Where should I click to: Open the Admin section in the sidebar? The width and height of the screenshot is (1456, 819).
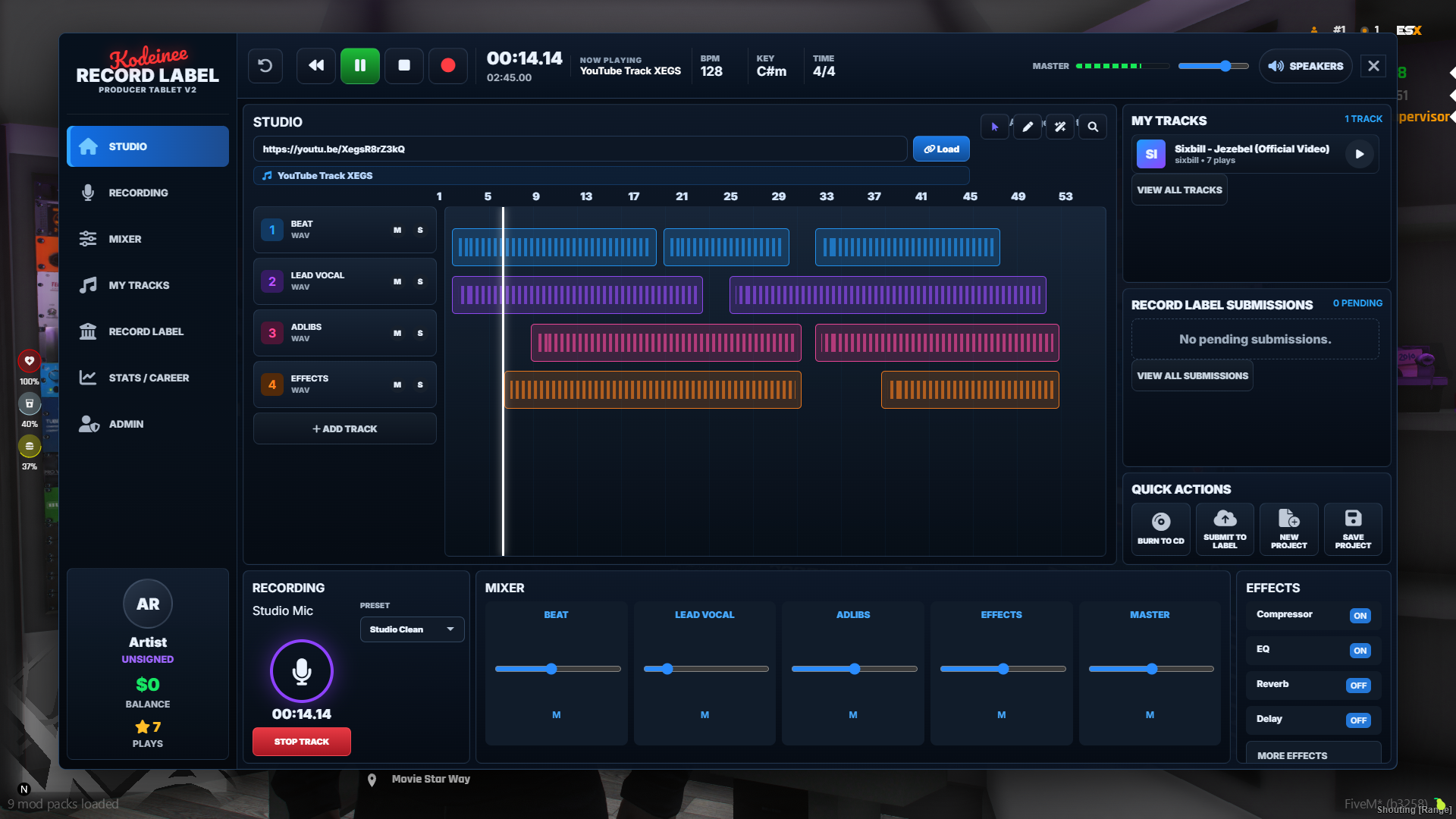148,424
